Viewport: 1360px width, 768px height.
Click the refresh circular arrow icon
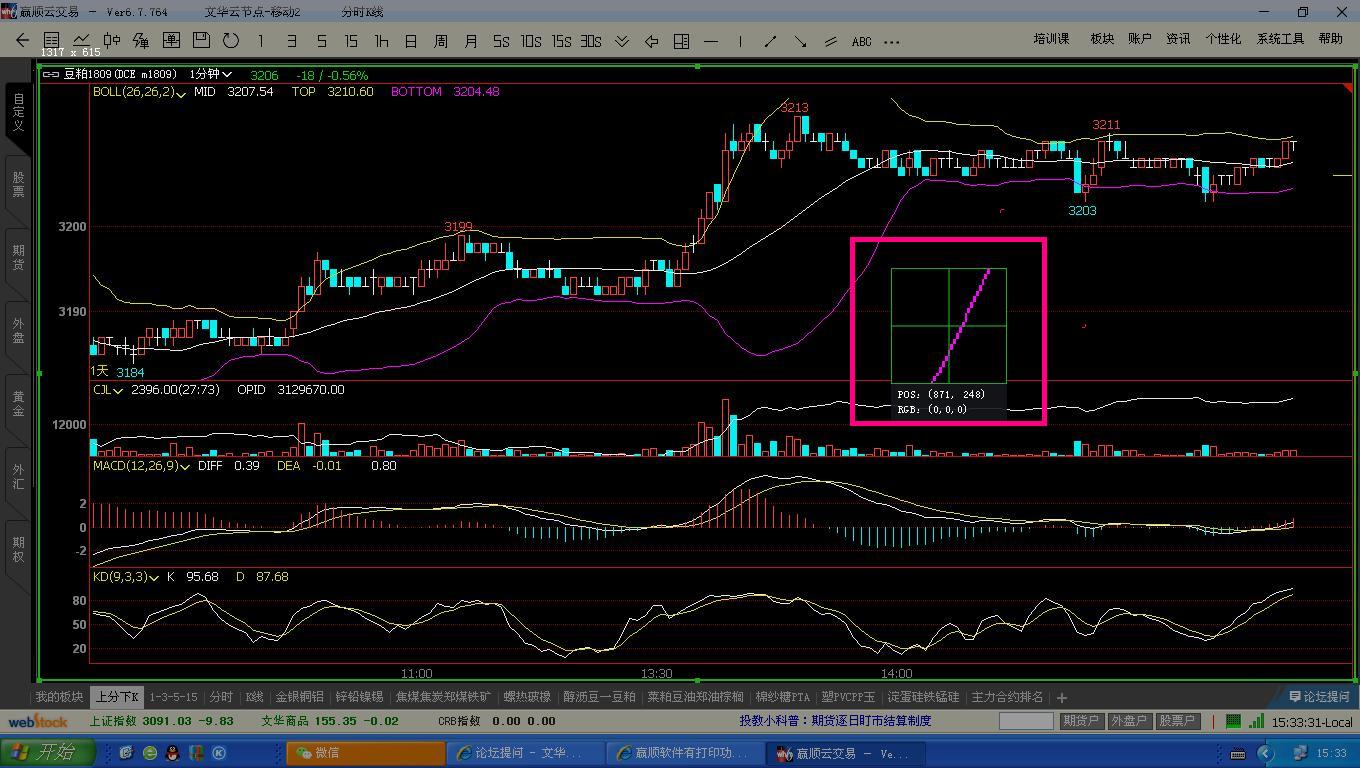click(231, 41)
